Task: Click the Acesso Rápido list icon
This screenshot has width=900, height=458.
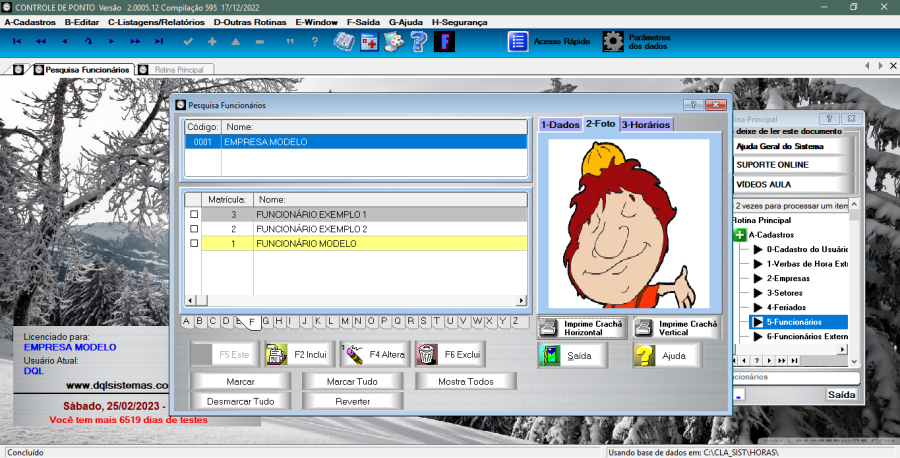Action: [x=518, y=42]
